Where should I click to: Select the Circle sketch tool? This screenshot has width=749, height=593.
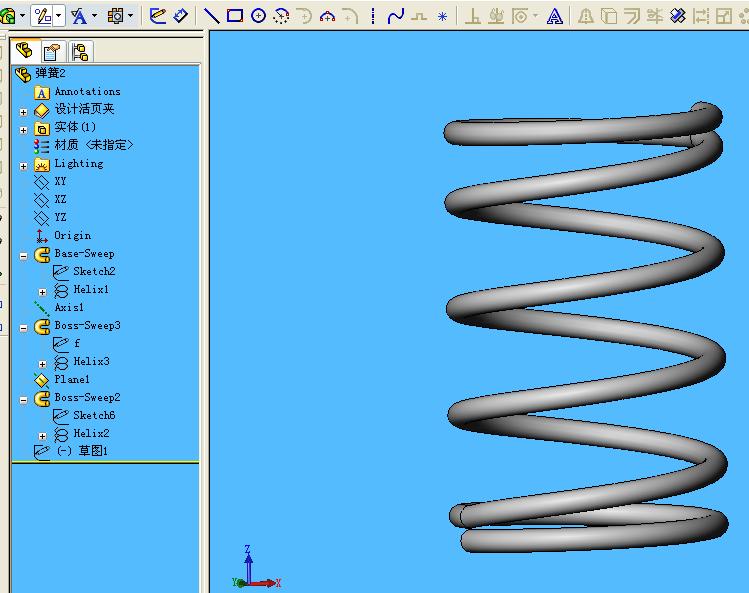pos(258,16)
